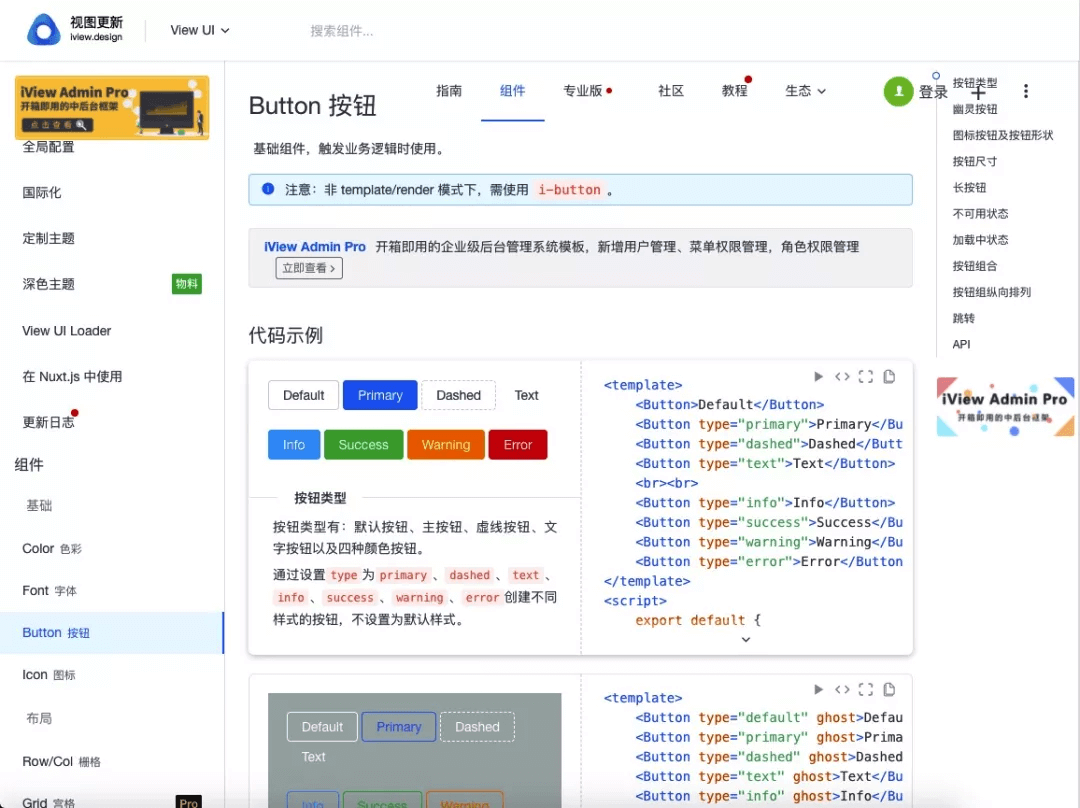Run the ghost example with play icon

(818, 690)
